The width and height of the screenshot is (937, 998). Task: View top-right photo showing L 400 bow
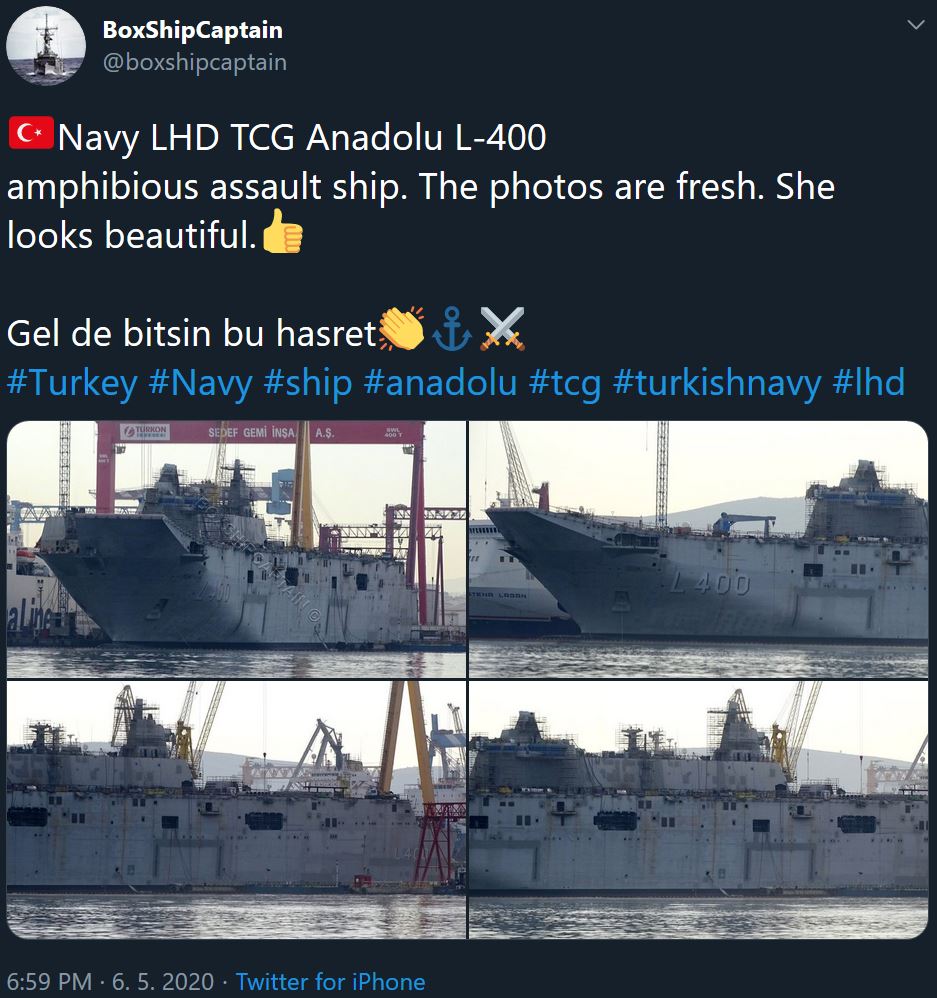[x=698, y=549]
